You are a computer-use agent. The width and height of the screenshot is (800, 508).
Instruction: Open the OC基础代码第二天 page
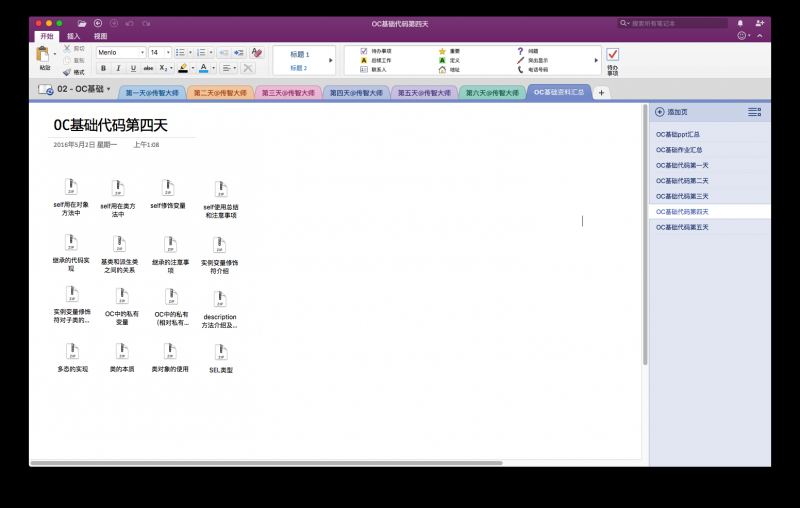682,181
